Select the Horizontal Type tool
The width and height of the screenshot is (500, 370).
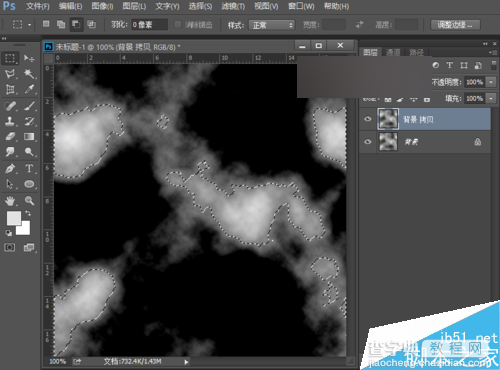tap(29, 169)
